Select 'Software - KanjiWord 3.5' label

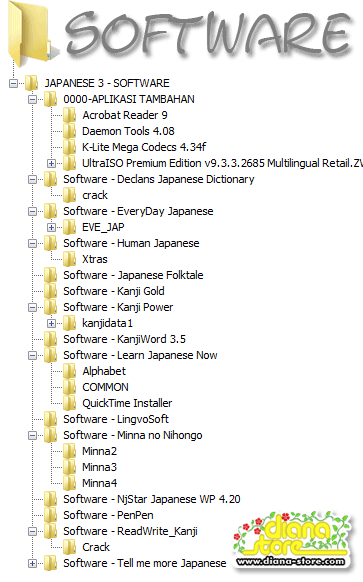pyautogui.click(x=124, y=339)
